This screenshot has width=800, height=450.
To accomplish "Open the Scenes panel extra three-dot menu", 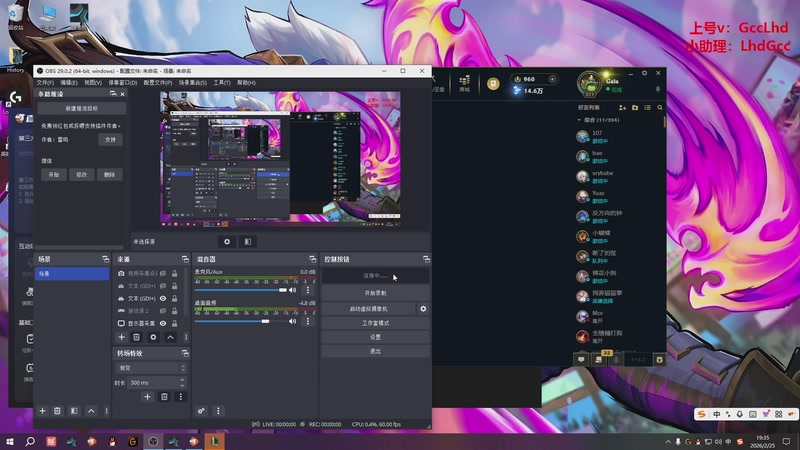I will click(x=106, y=411).
